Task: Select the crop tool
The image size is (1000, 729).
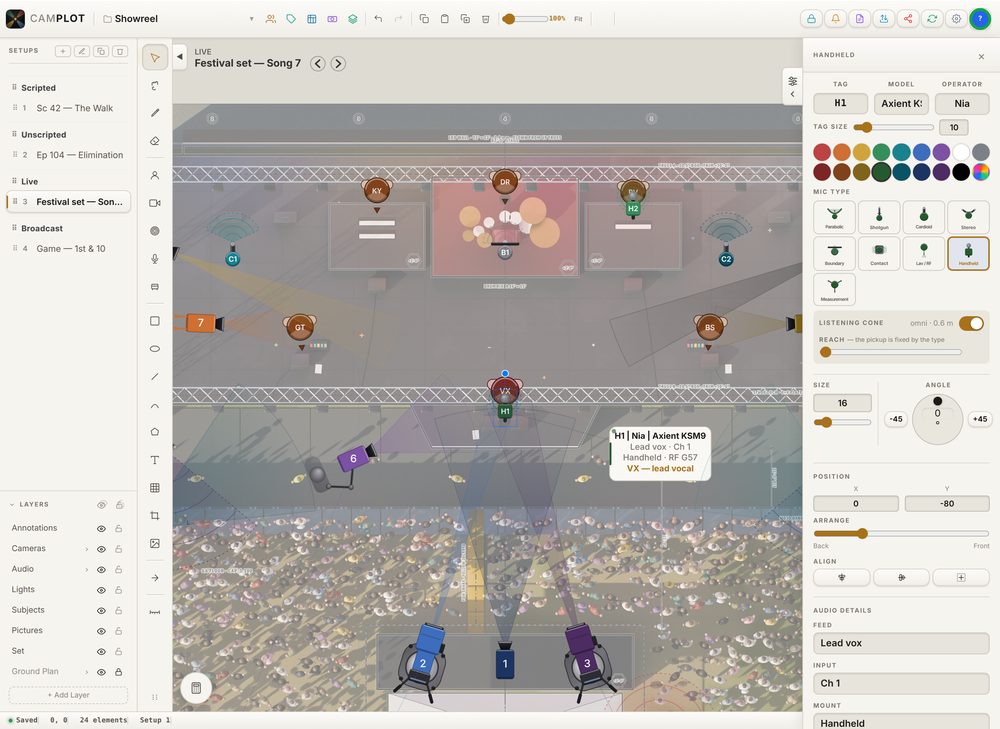Action: 155,515
